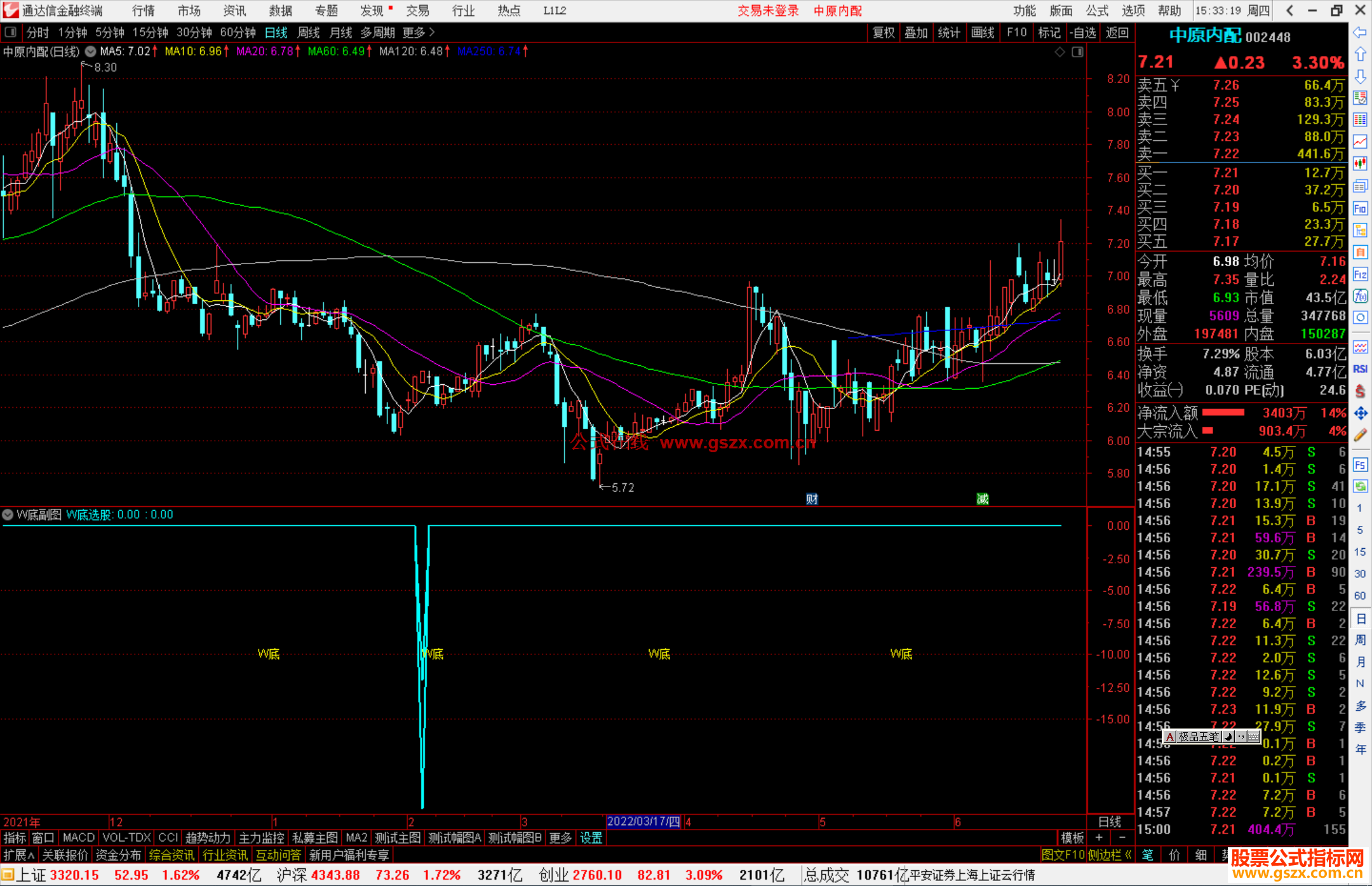
Task: Open the f(x) formula manager icon
Action: 1360,296
